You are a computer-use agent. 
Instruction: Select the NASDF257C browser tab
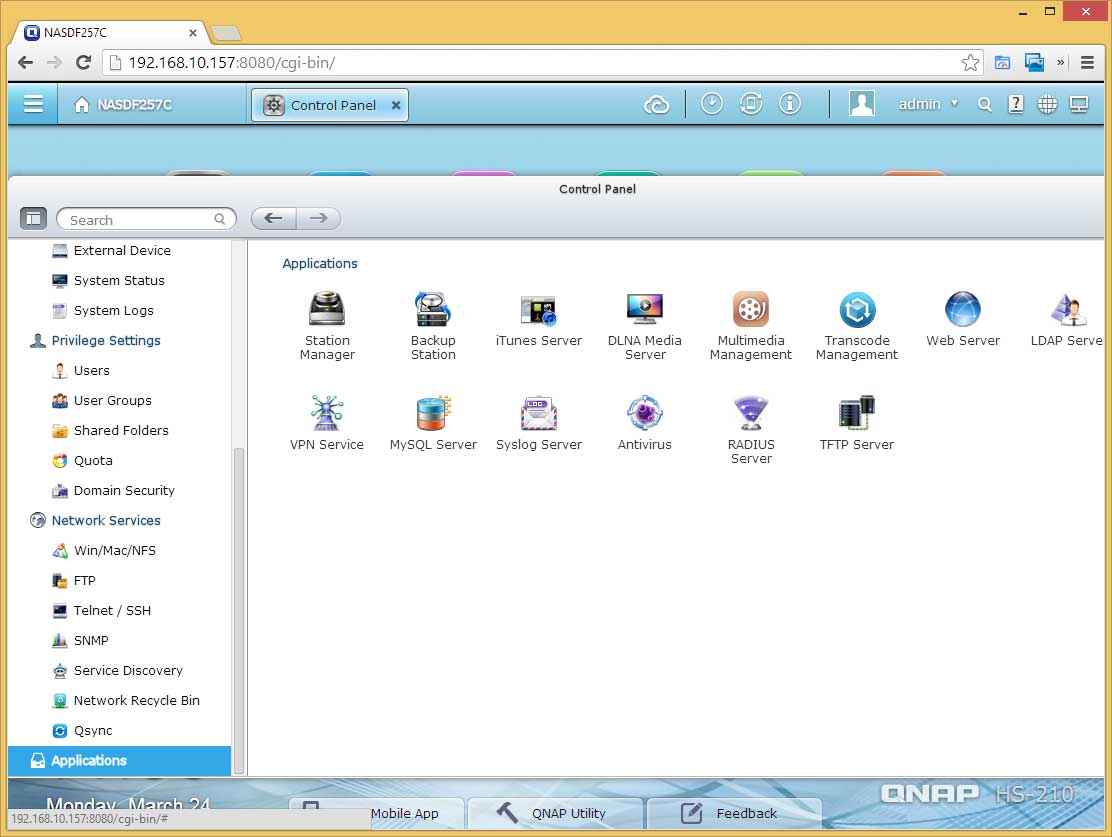tap(111, 33)
